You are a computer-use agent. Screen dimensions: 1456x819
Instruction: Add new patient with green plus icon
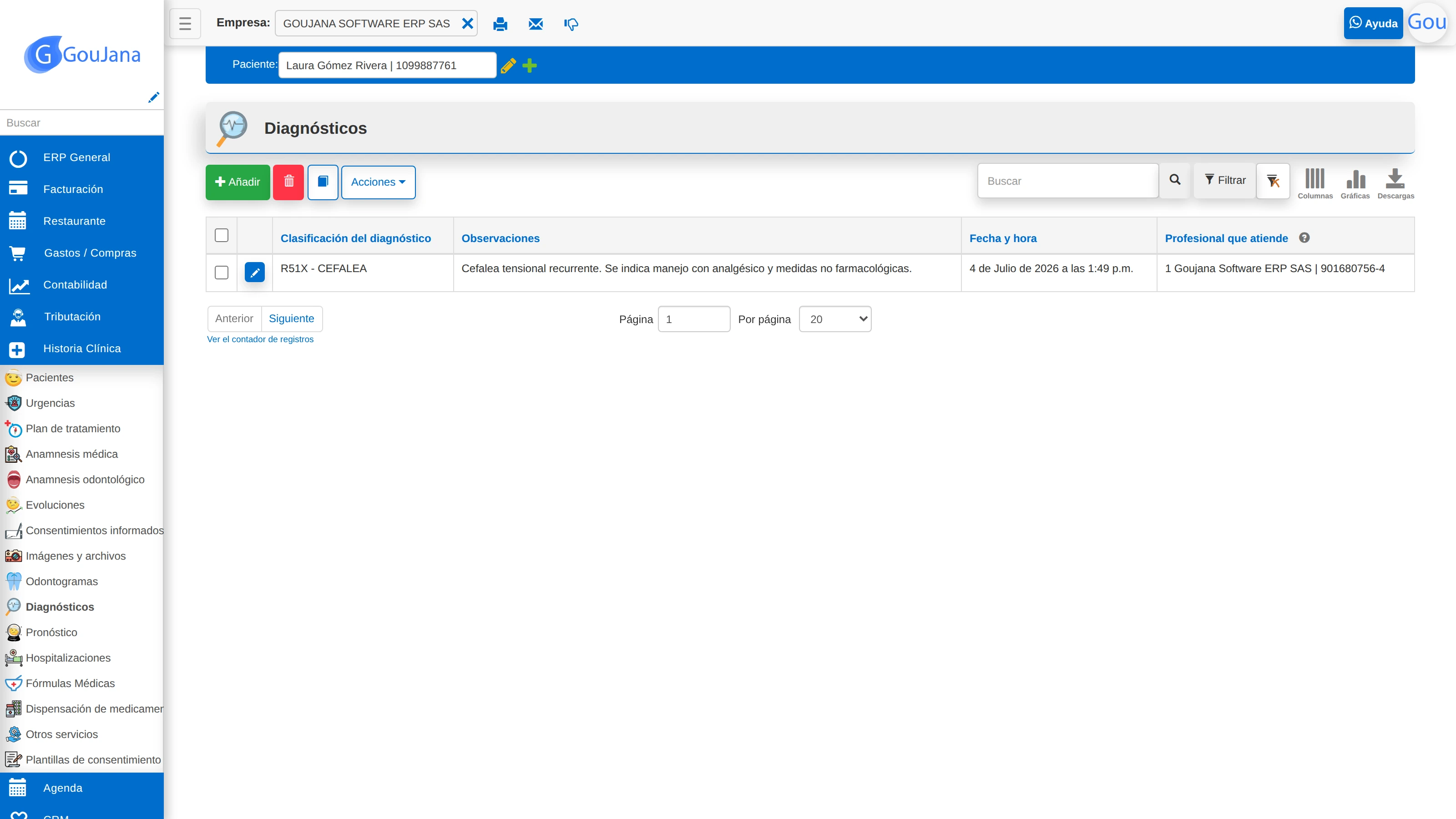coord(530,66)
